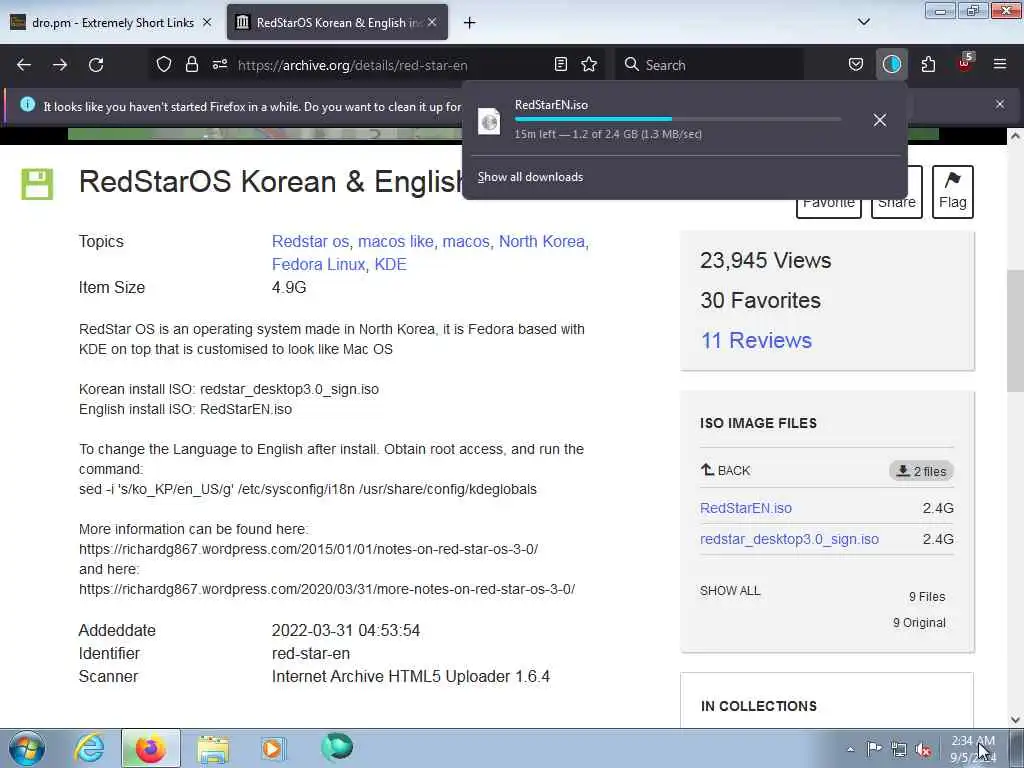This screenshot has height=768, width=1024.
Task: Download the 2 files button
Action: coord(921,471)
